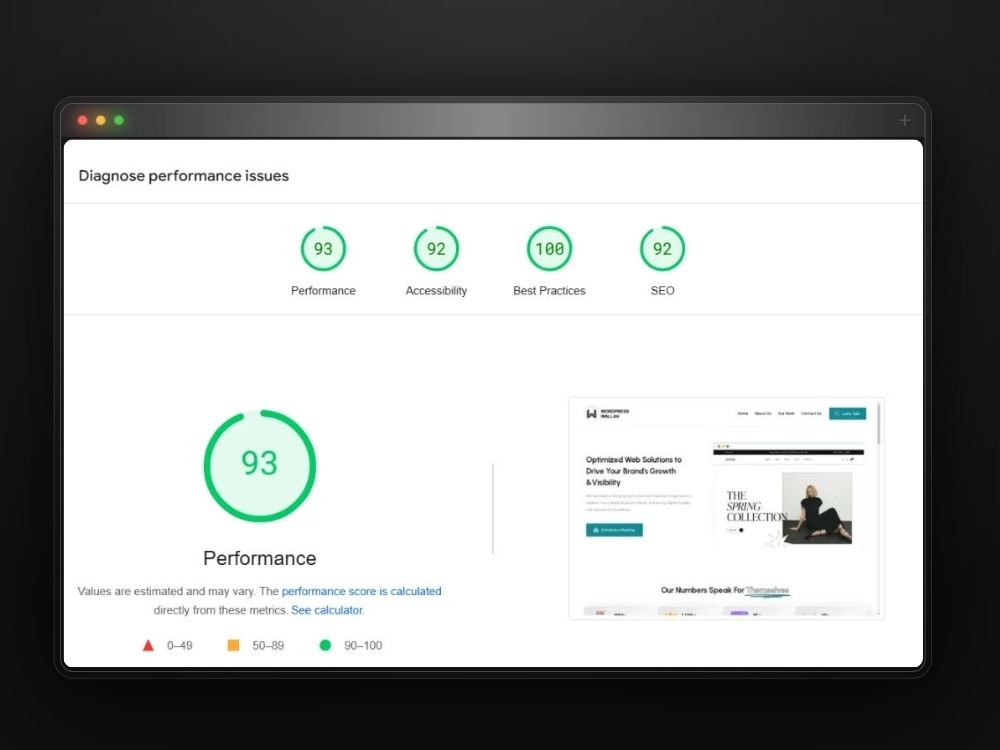Viewport: 1000px width, 750px height.
Task: Click the large Performance heading text
Action: (260, 558)
